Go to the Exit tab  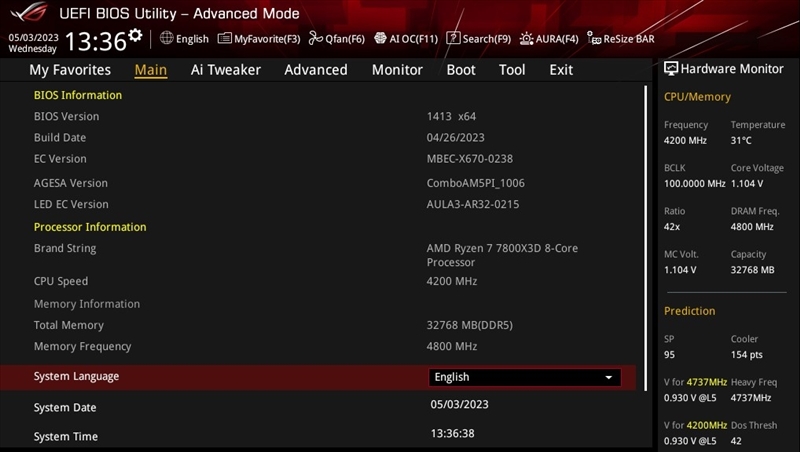tap(561, 70)
